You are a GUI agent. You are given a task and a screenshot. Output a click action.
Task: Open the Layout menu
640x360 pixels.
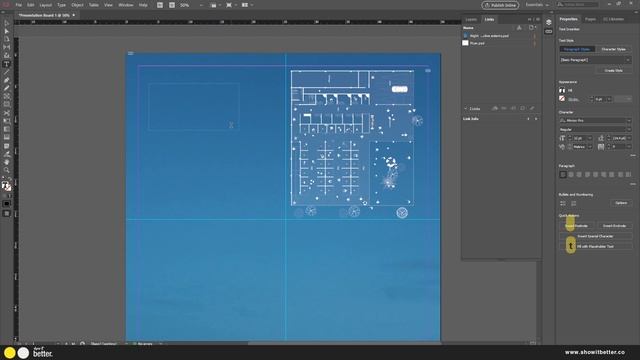pos(45,5)
